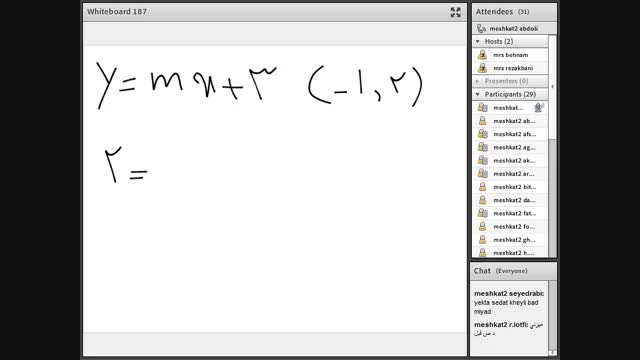640x360 pixels.
Task: Select attendee meshkat2 ak in list
Action: (x=510, y=160)
